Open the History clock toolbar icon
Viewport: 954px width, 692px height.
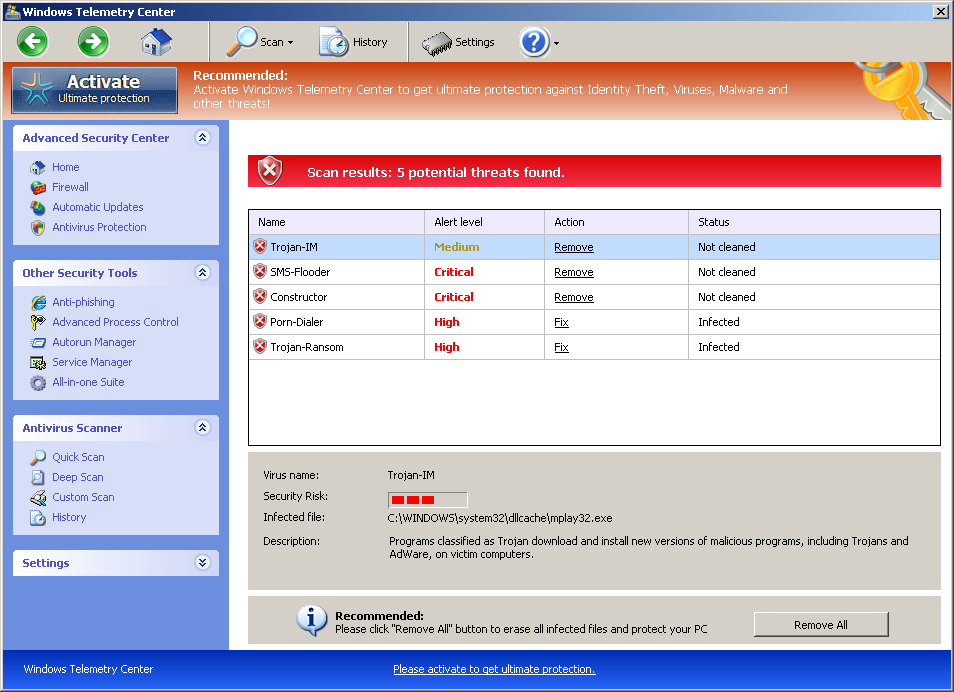[x=333, y=41]
